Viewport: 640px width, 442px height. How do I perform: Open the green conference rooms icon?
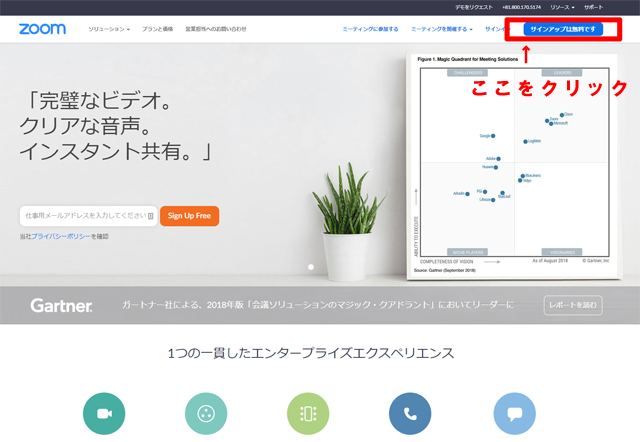tap(308, 413)
